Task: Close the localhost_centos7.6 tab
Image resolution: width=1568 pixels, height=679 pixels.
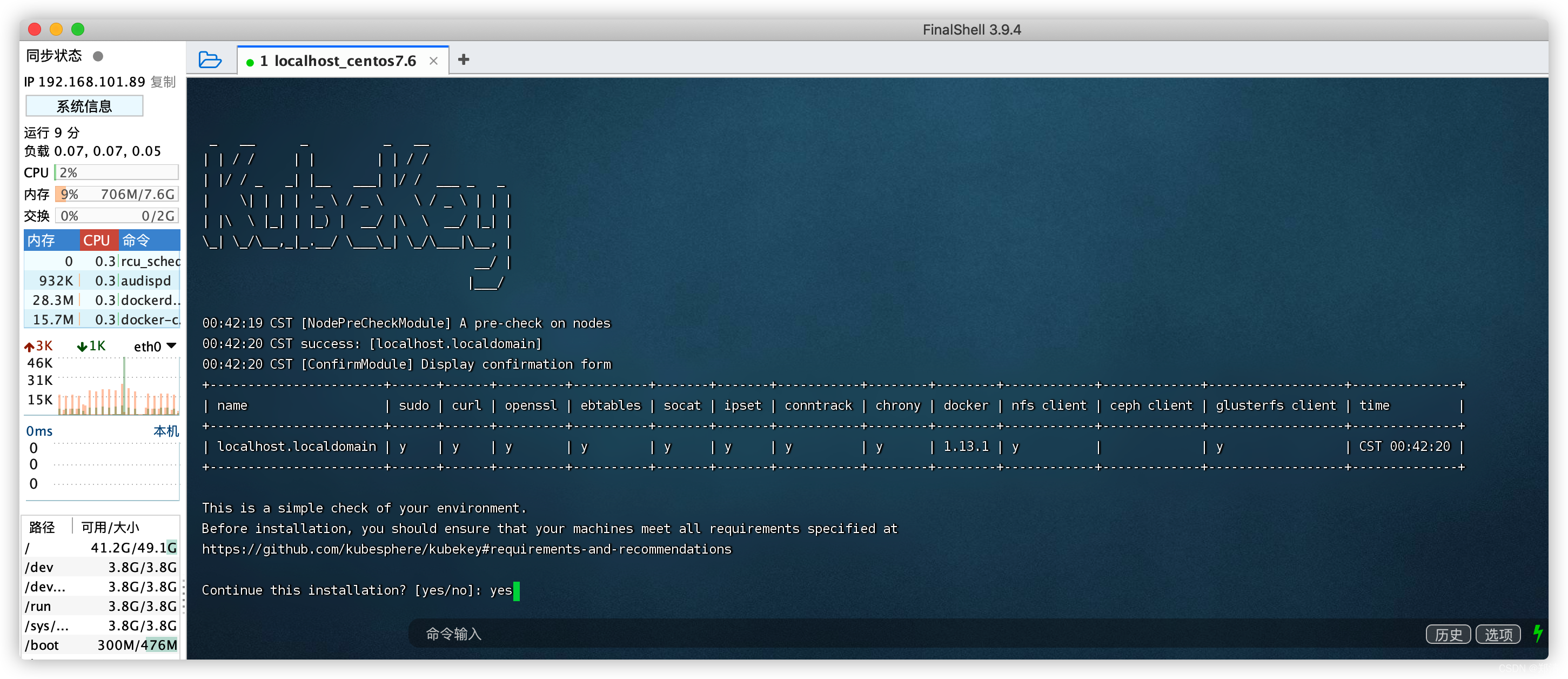Action: point(433,61)
